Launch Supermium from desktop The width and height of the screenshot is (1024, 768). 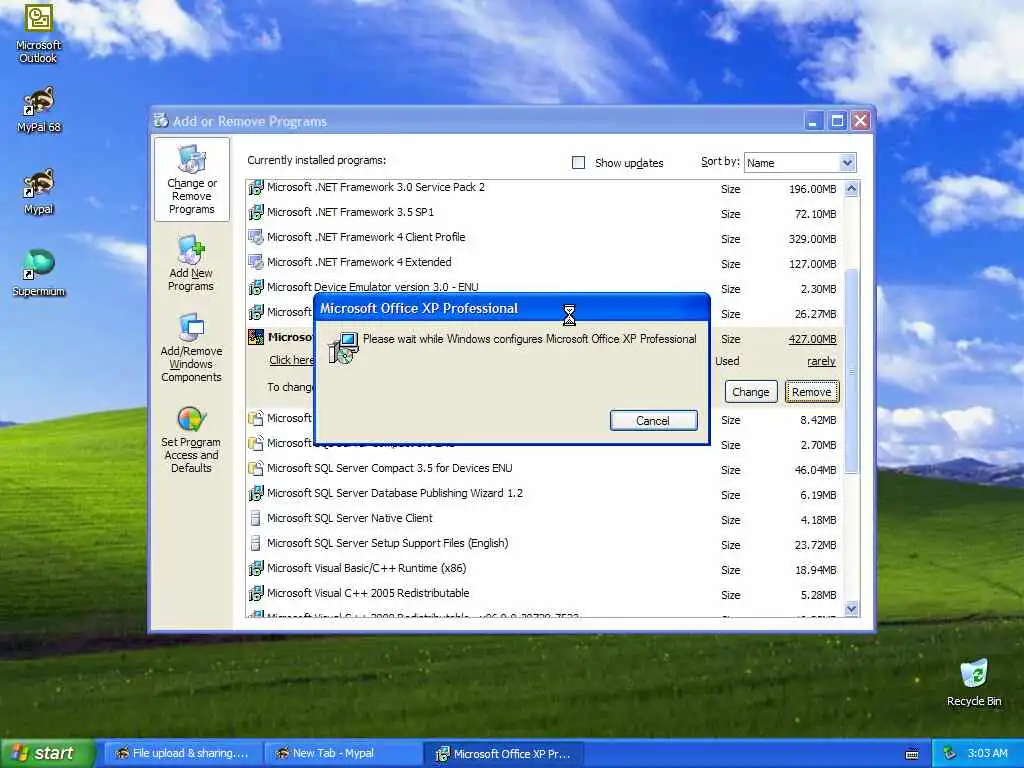pos(39,273)
